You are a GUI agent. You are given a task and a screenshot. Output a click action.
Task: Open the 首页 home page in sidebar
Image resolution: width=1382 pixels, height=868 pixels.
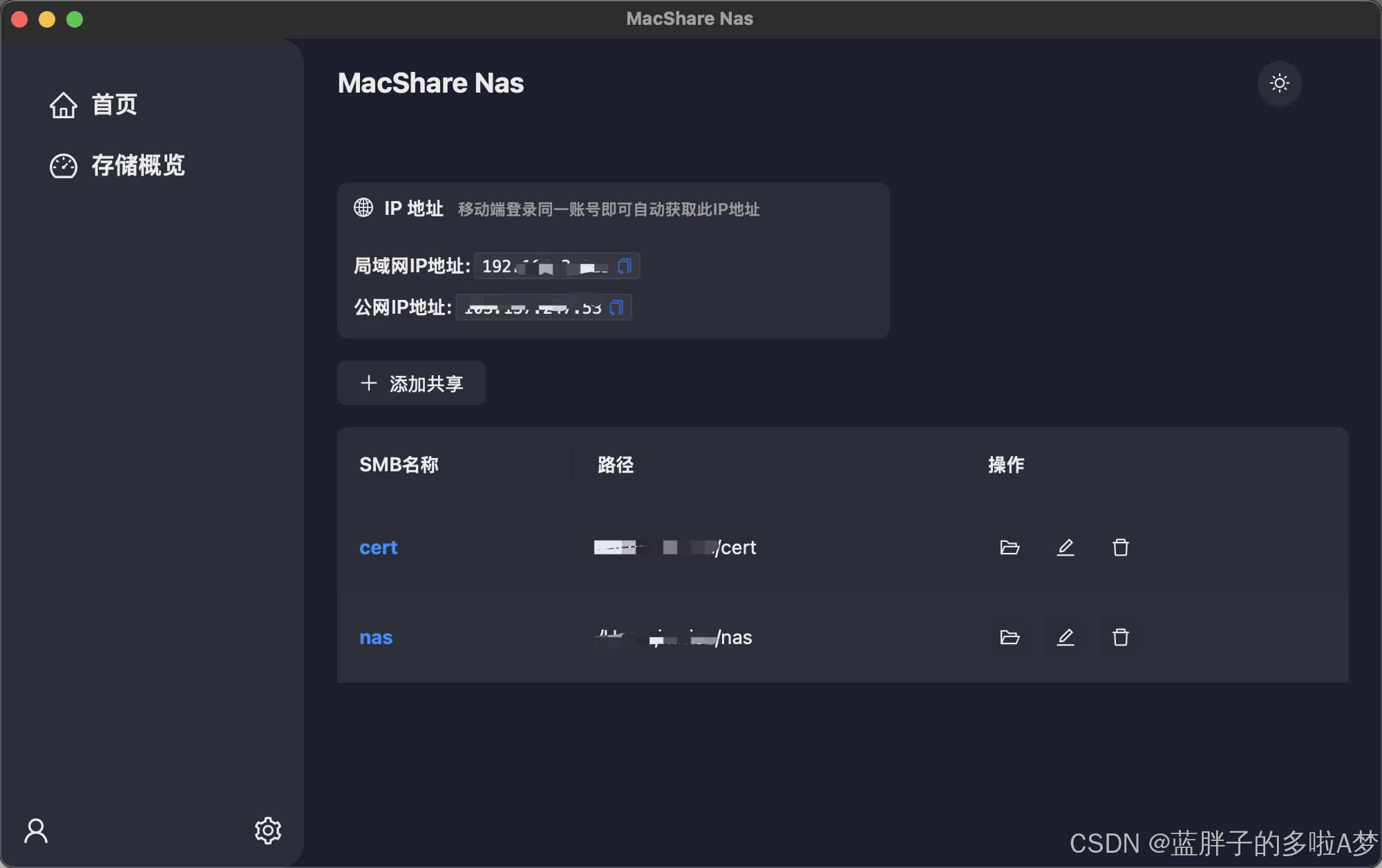click(x=94, y=105)
